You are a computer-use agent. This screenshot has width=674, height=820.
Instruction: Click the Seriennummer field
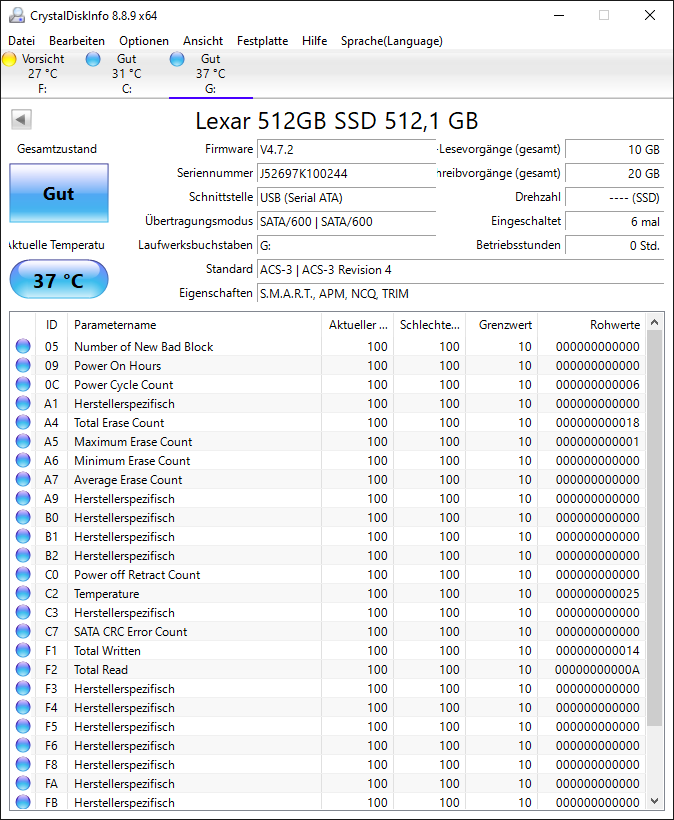[x=347, y=174]
